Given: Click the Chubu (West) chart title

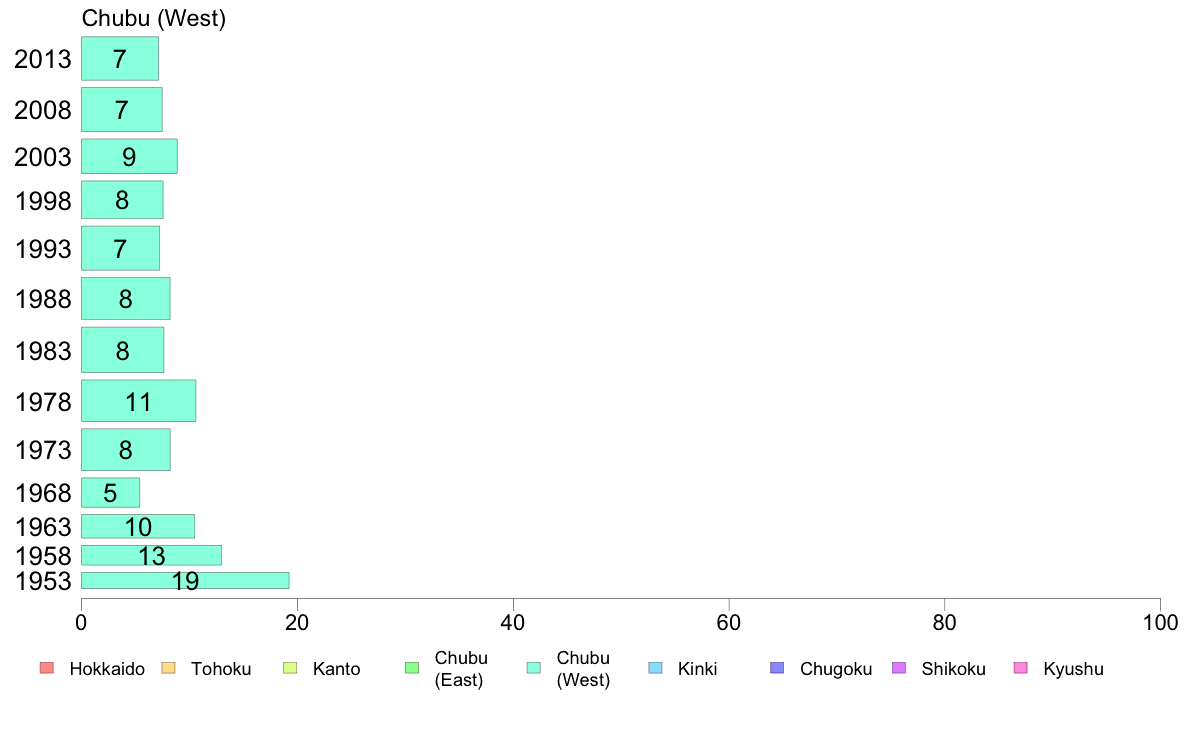Looking at the screenshot, I should coord(154,18).
